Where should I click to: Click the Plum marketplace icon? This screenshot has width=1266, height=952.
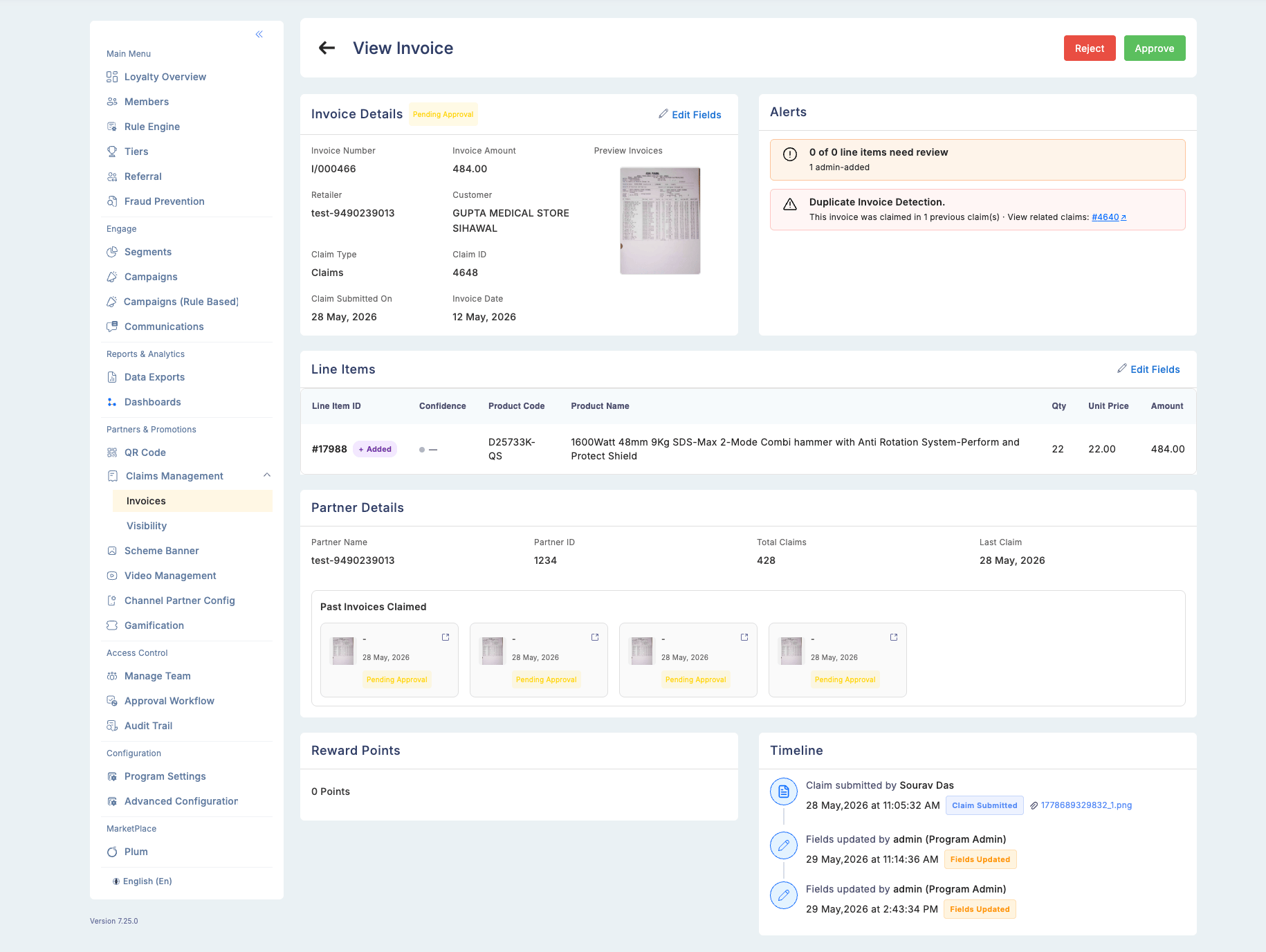click(x=112, y=852)
